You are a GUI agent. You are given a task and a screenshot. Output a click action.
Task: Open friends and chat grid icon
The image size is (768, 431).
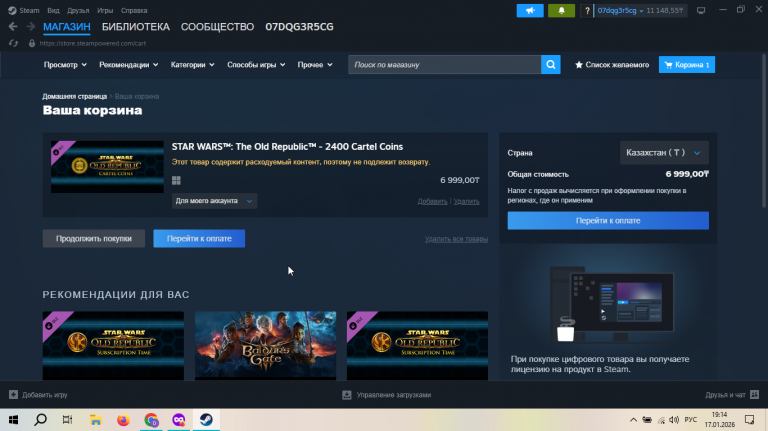754,394
